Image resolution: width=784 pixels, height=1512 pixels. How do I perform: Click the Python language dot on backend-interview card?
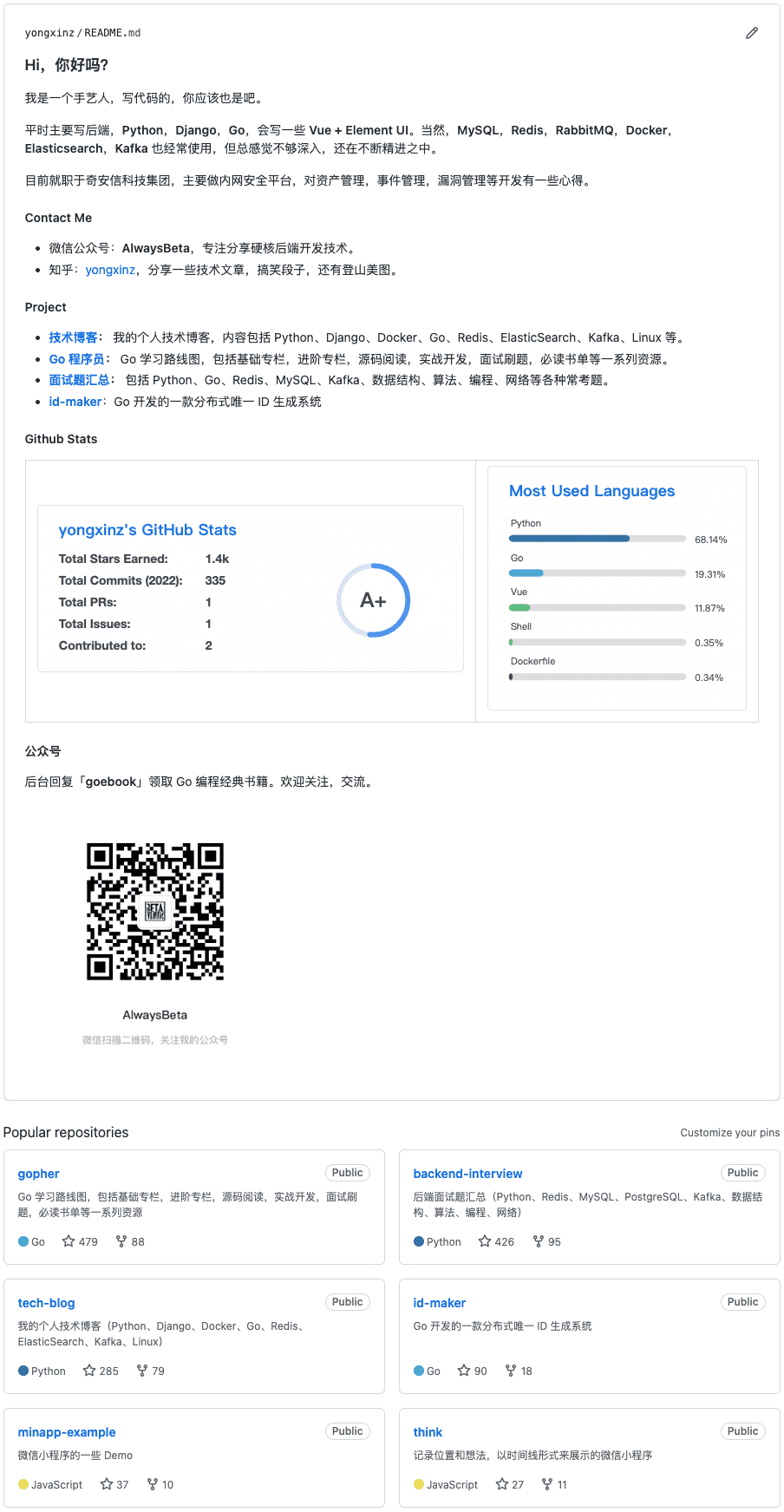coord(419,1241)
